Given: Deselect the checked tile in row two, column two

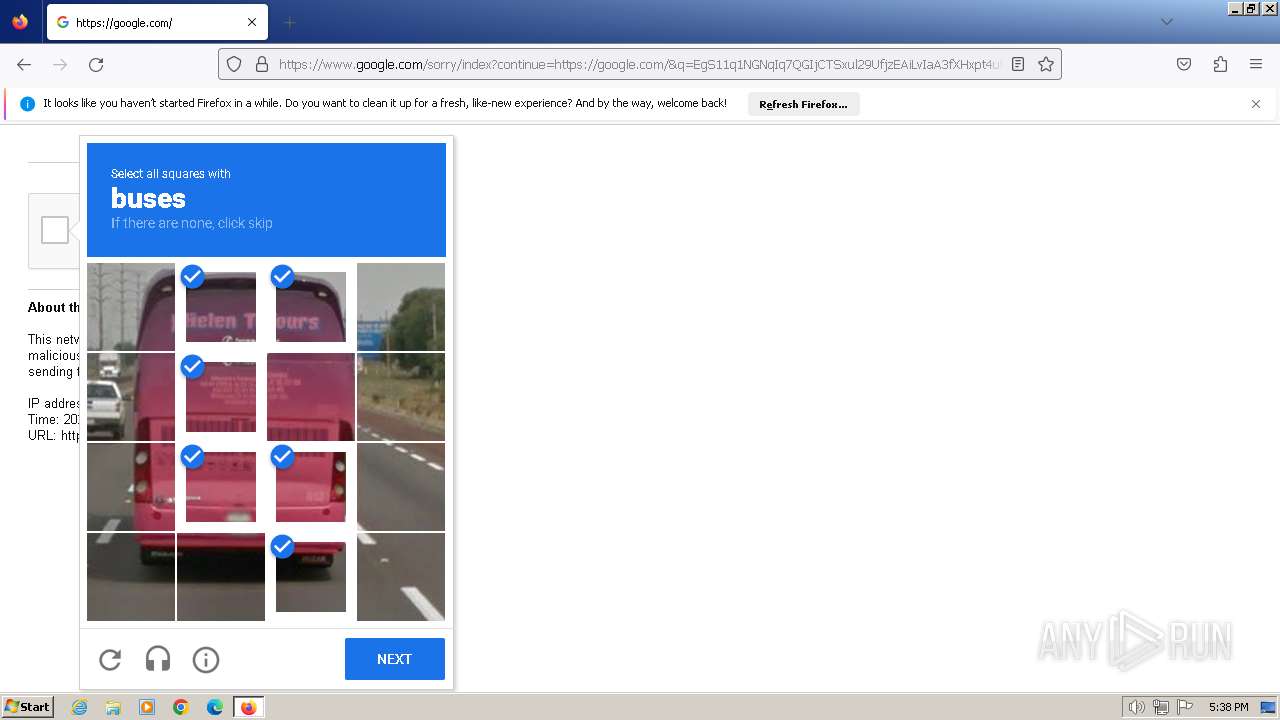Looking at the screenshot, I should [x=221, y=397].
